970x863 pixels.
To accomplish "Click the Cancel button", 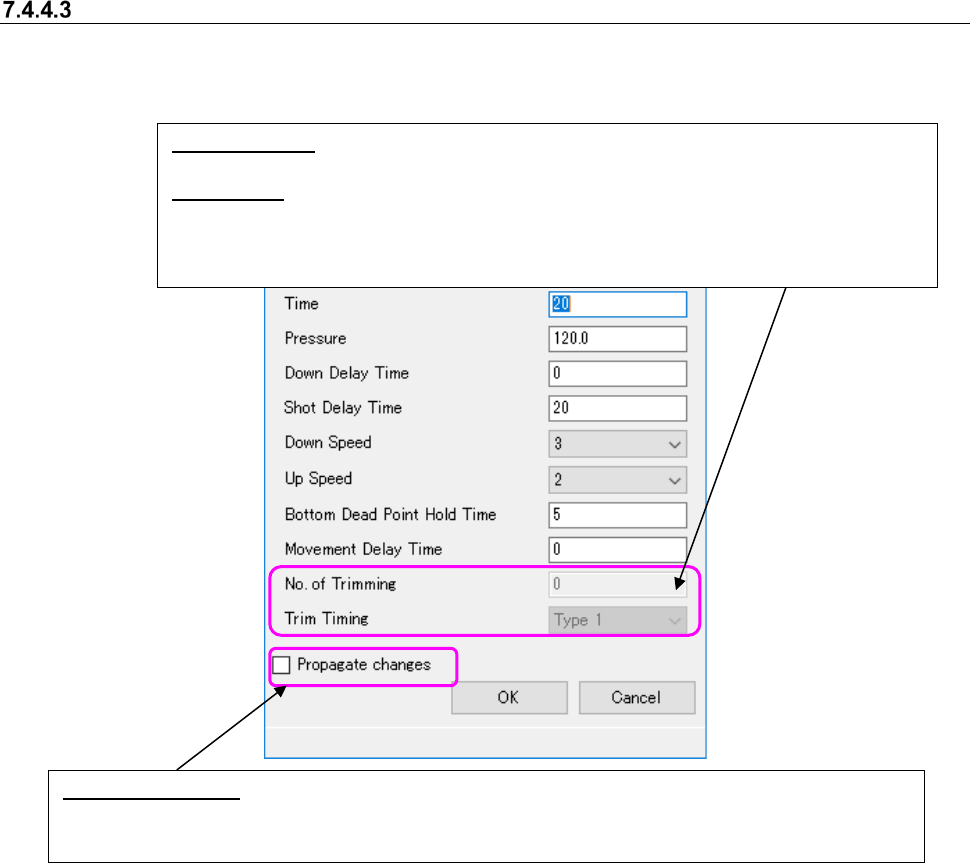I will click(637, 698).
